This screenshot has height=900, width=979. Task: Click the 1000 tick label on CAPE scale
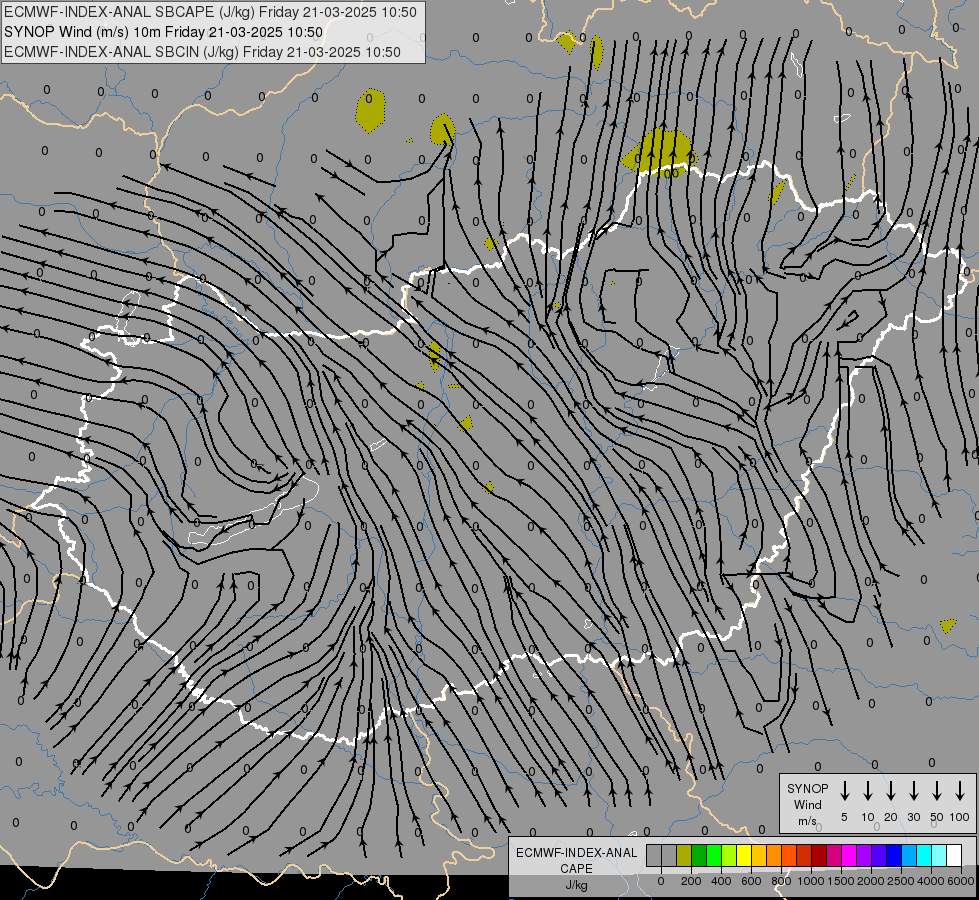(x=811, y=881)
